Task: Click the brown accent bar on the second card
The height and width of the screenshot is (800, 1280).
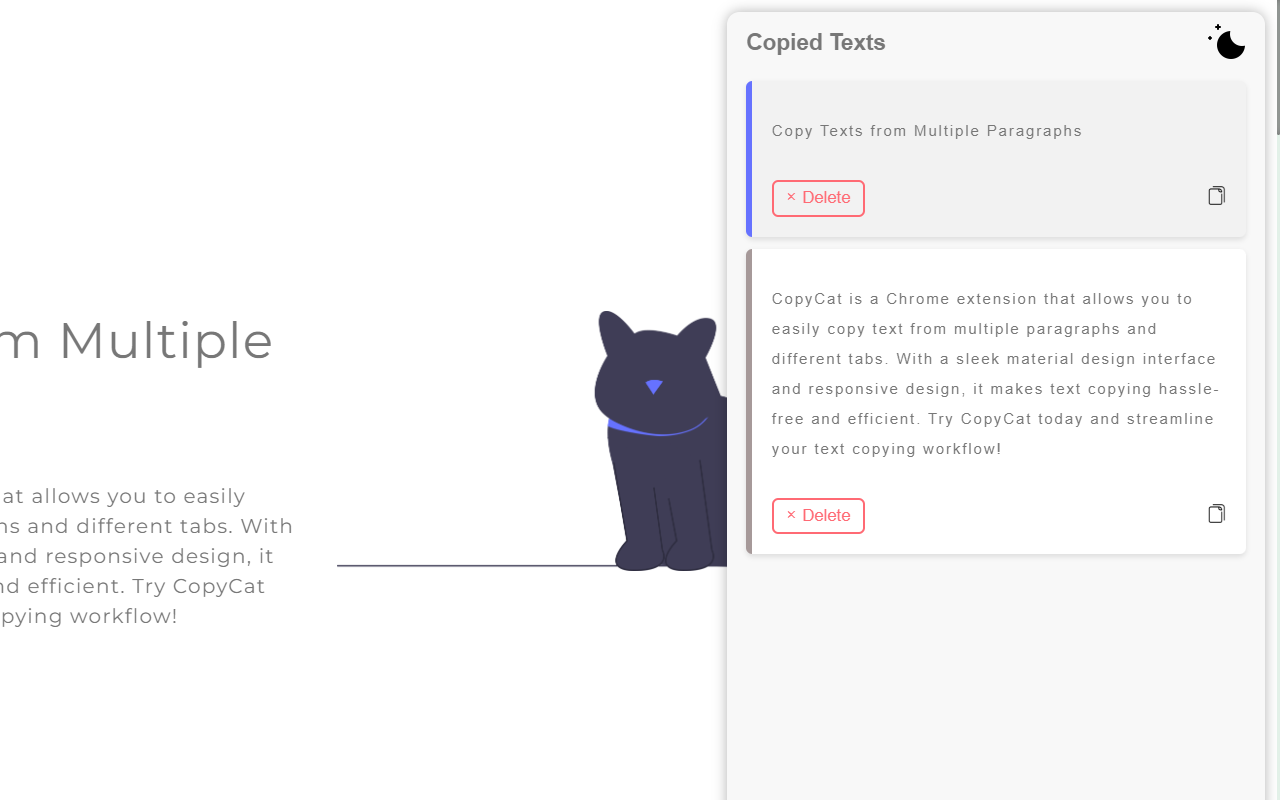Action: click(x=748, y=400)
